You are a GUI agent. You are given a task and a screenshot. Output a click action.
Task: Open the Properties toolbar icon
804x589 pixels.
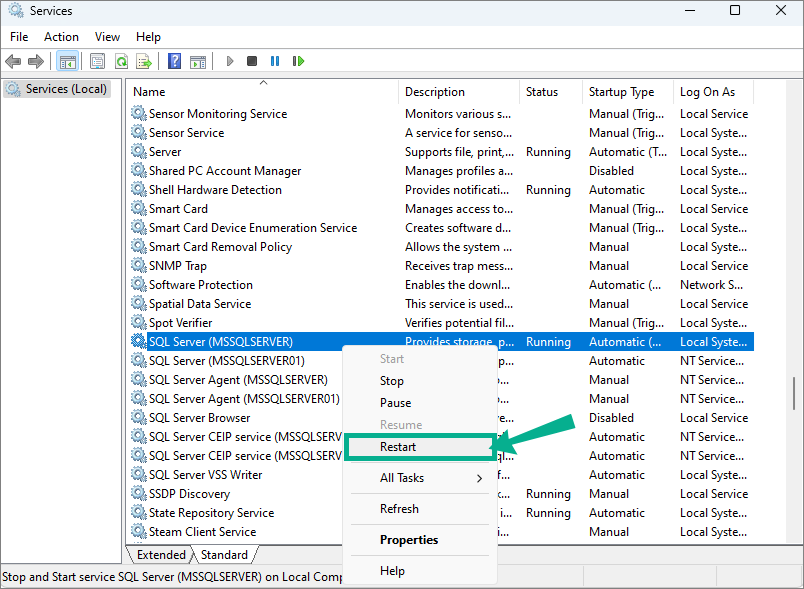click(97, 62)
